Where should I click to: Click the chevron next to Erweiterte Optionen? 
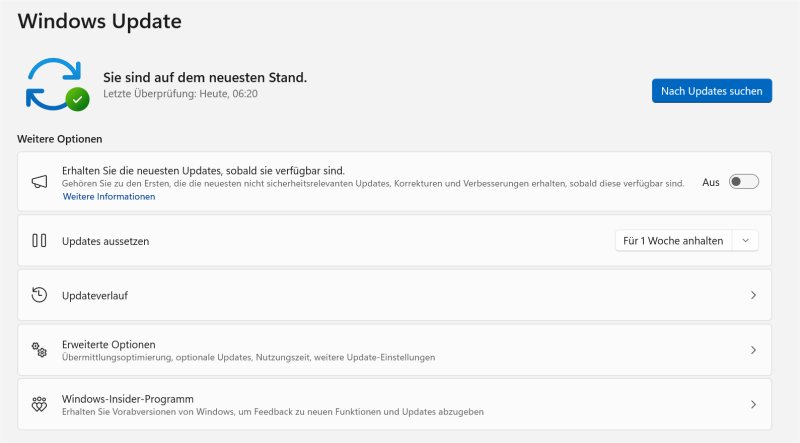(753, 350)
